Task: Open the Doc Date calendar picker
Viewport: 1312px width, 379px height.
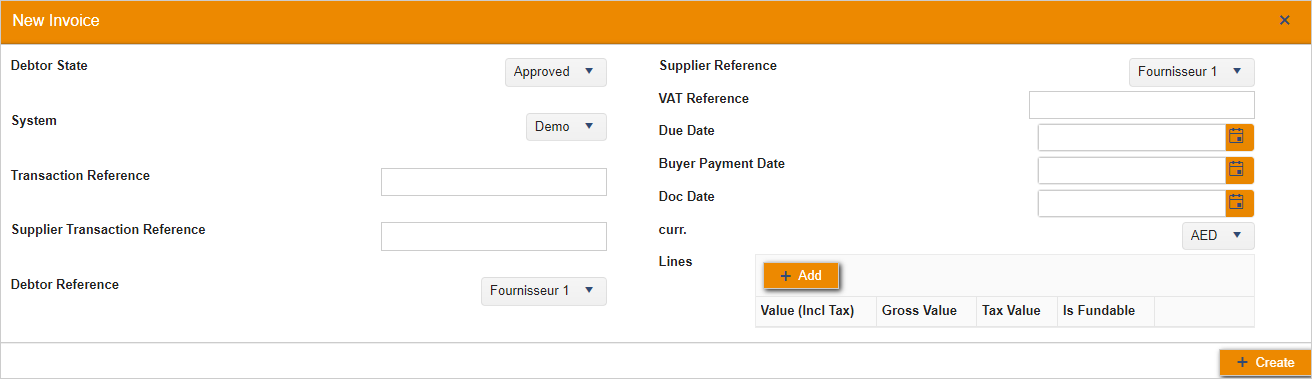Action: (x=1239, y=204)
